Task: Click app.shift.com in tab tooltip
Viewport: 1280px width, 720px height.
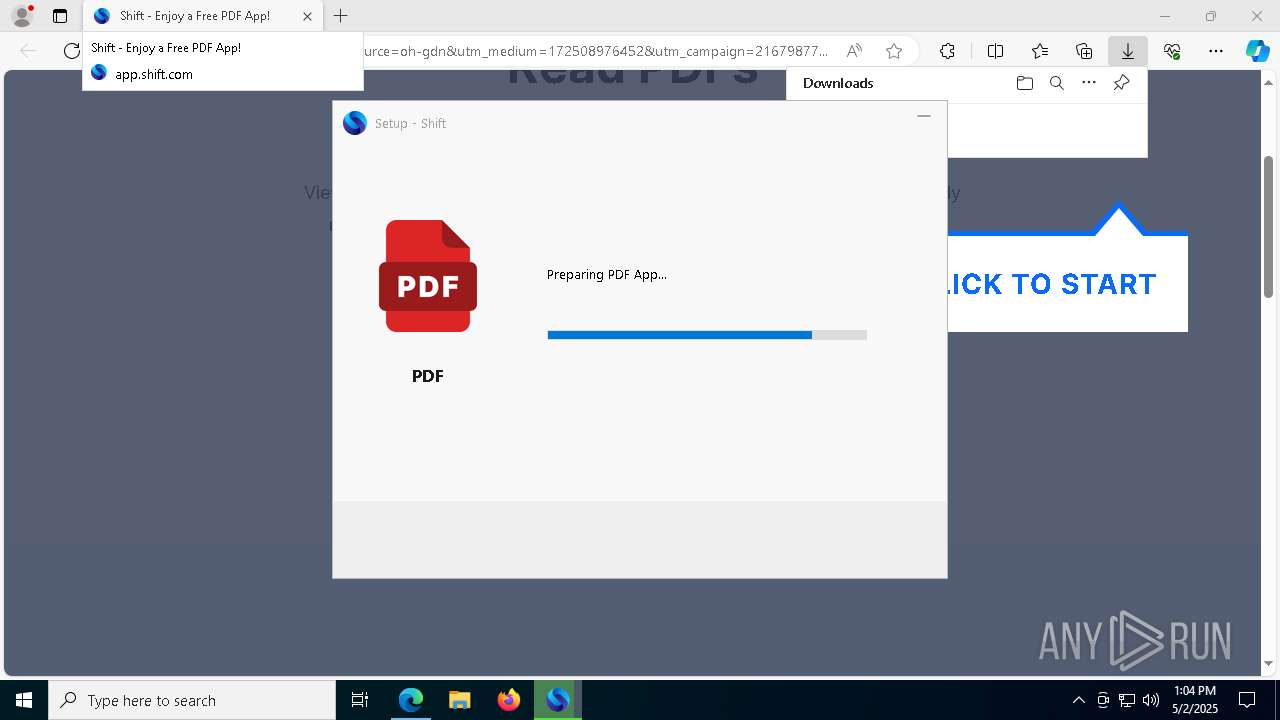Action: (x=154, y=74)
